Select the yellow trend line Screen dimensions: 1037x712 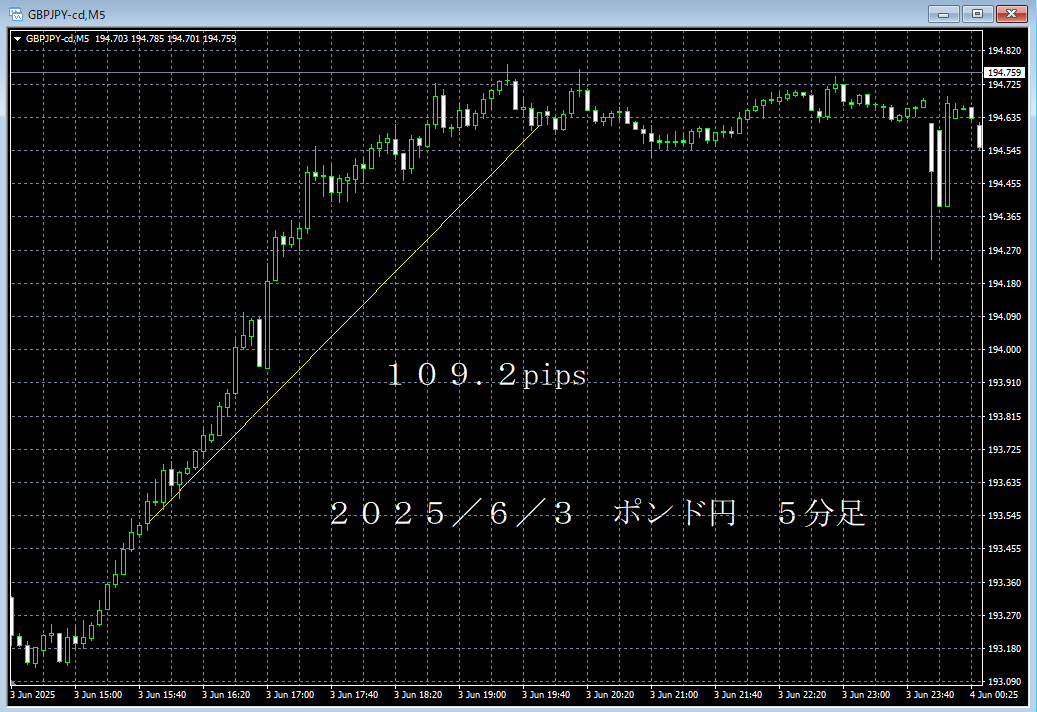344,324
